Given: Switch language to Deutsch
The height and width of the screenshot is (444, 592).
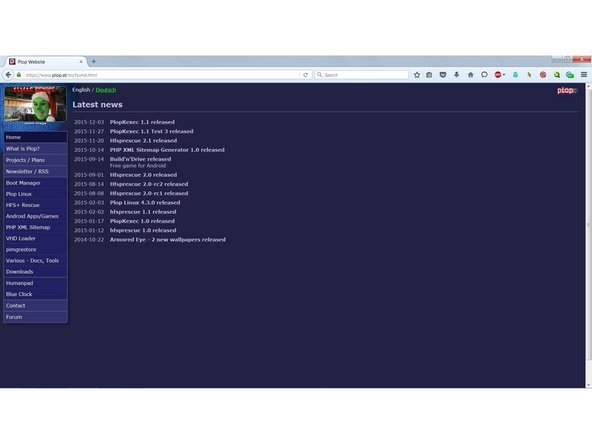Looking at the screenshot, I should 106,90.
